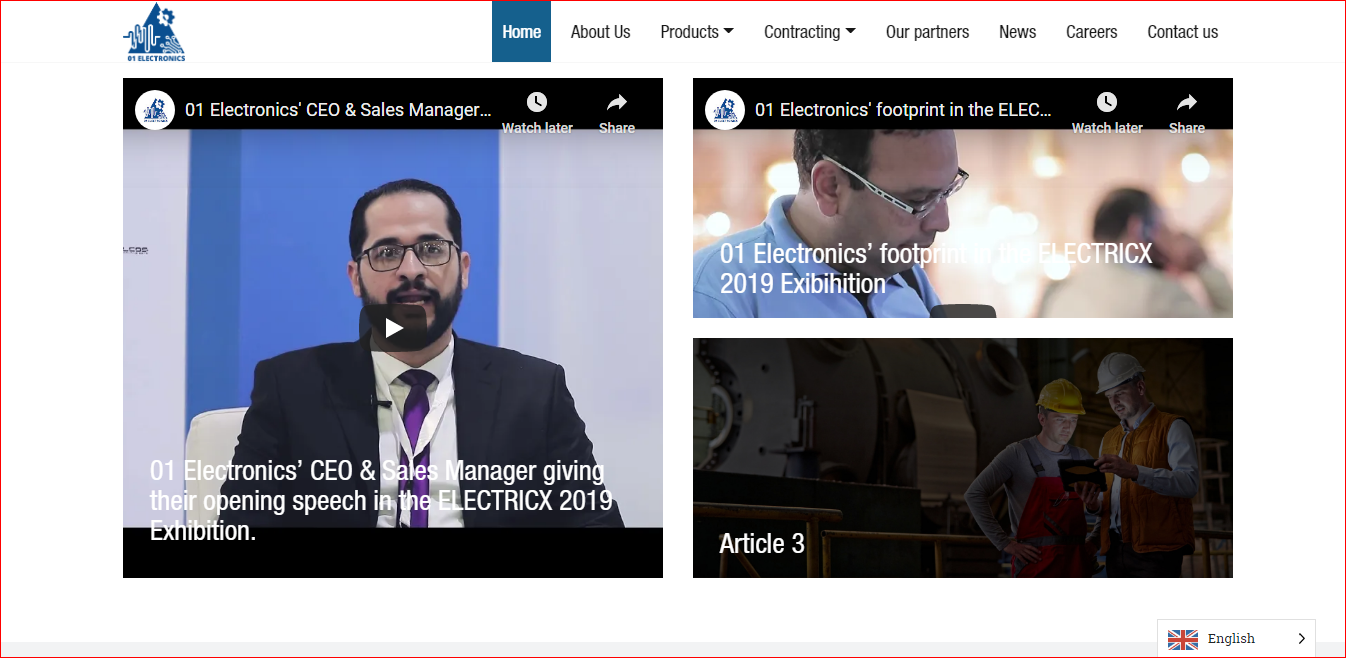Image resolution: width=1346 pixels, height=658 pixels.
Task: Open the News page
Action: 1017,32
